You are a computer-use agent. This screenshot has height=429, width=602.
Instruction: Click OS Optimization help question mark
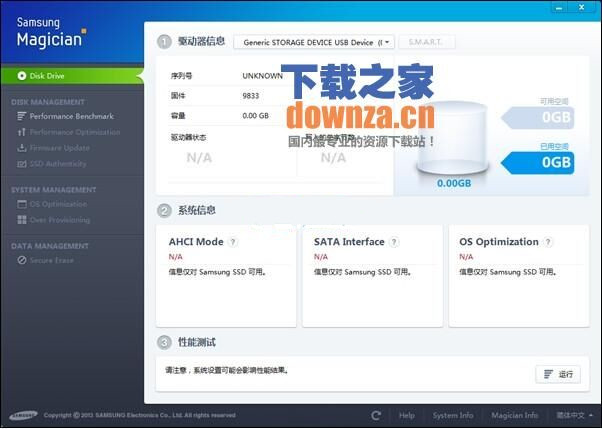[x=548, y=242]
